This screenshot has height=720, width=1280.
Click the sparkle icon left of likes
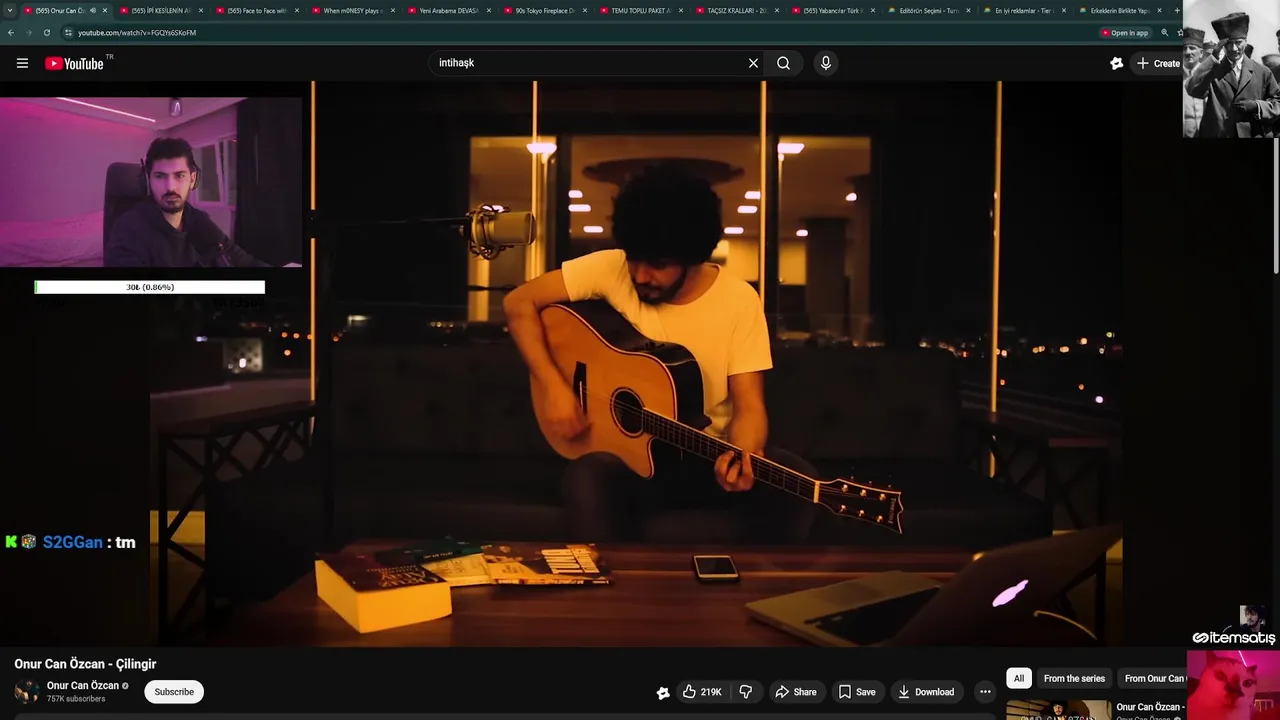coord(662,692)
